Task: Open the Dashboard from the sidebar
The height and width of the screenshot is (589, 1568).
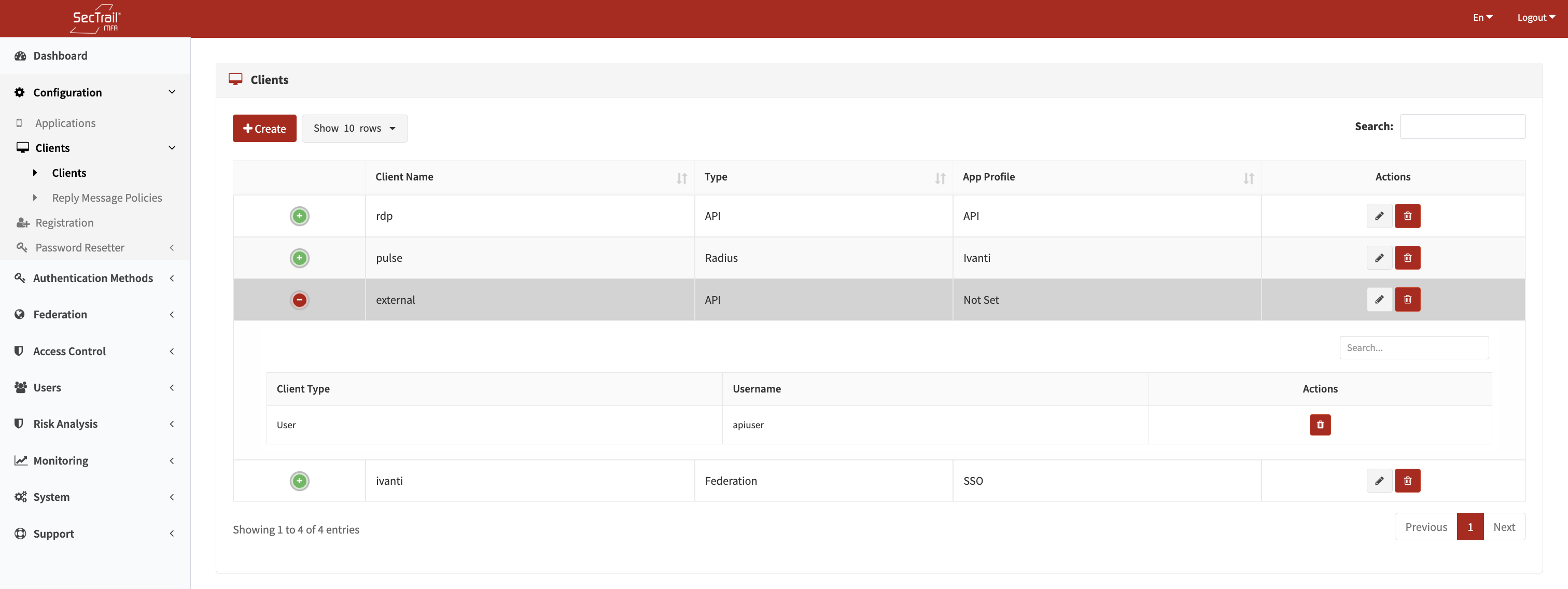Action: (60, 55)
